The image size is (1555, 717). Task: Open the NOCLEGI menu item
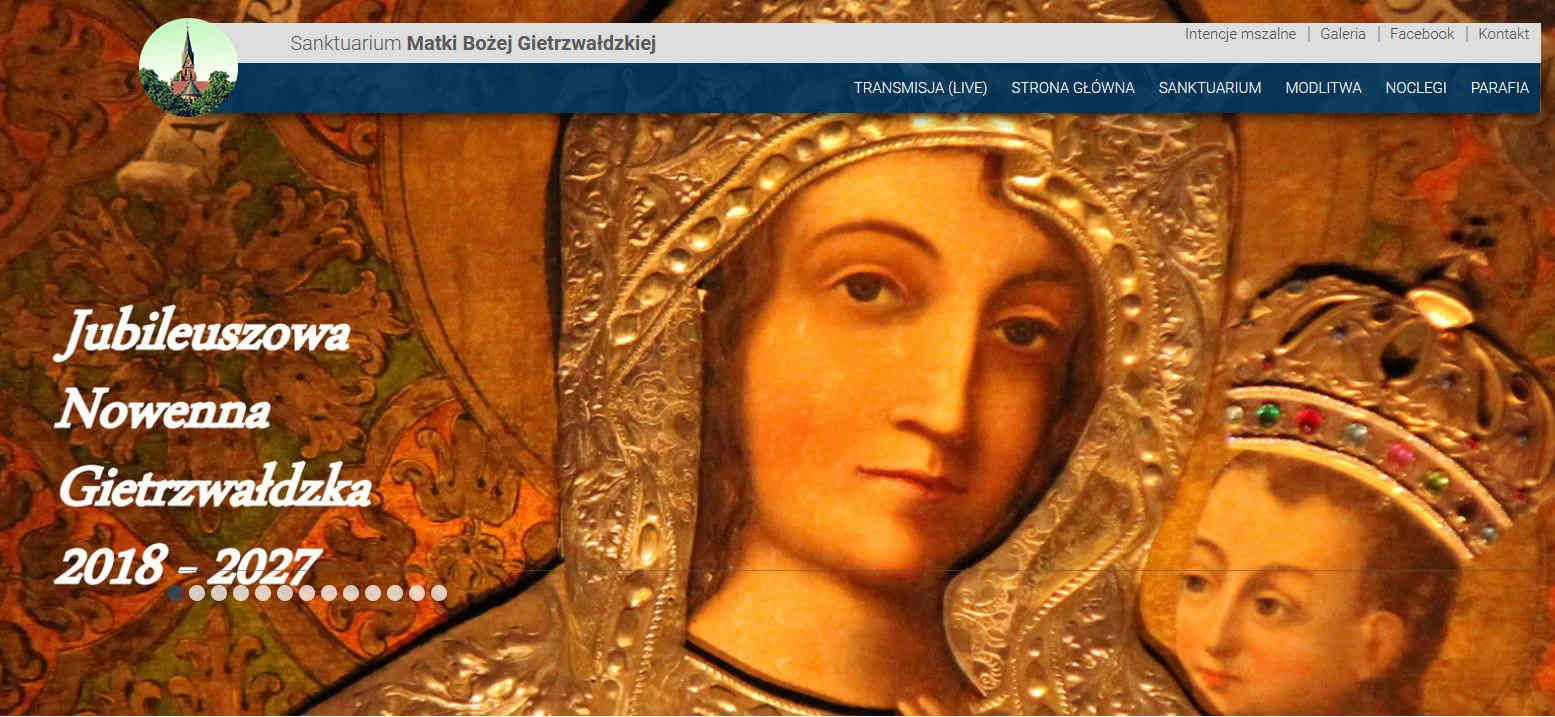(x=1416, y=88)
